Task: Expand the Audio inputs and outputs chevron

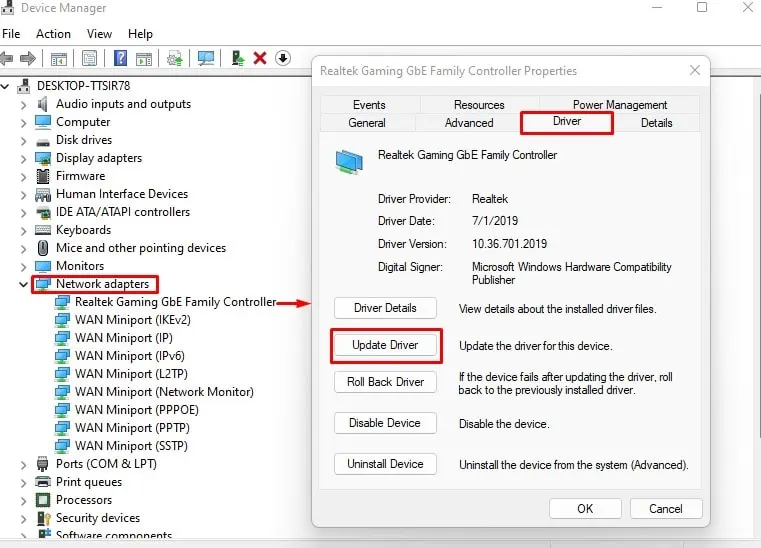Action: click(23, 105)
